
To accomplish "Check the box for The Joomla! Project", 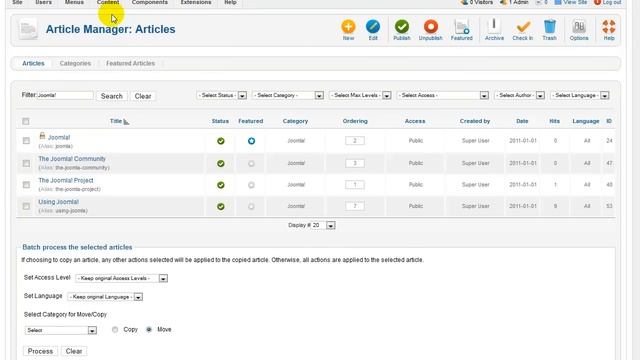I will (26, 185).
